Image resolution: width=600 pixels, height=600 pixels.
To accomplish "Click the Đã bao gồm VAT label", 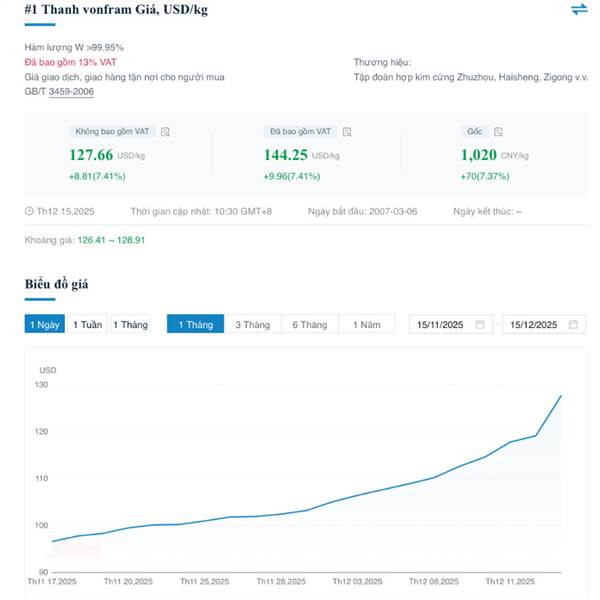I will tap(300, 131).
